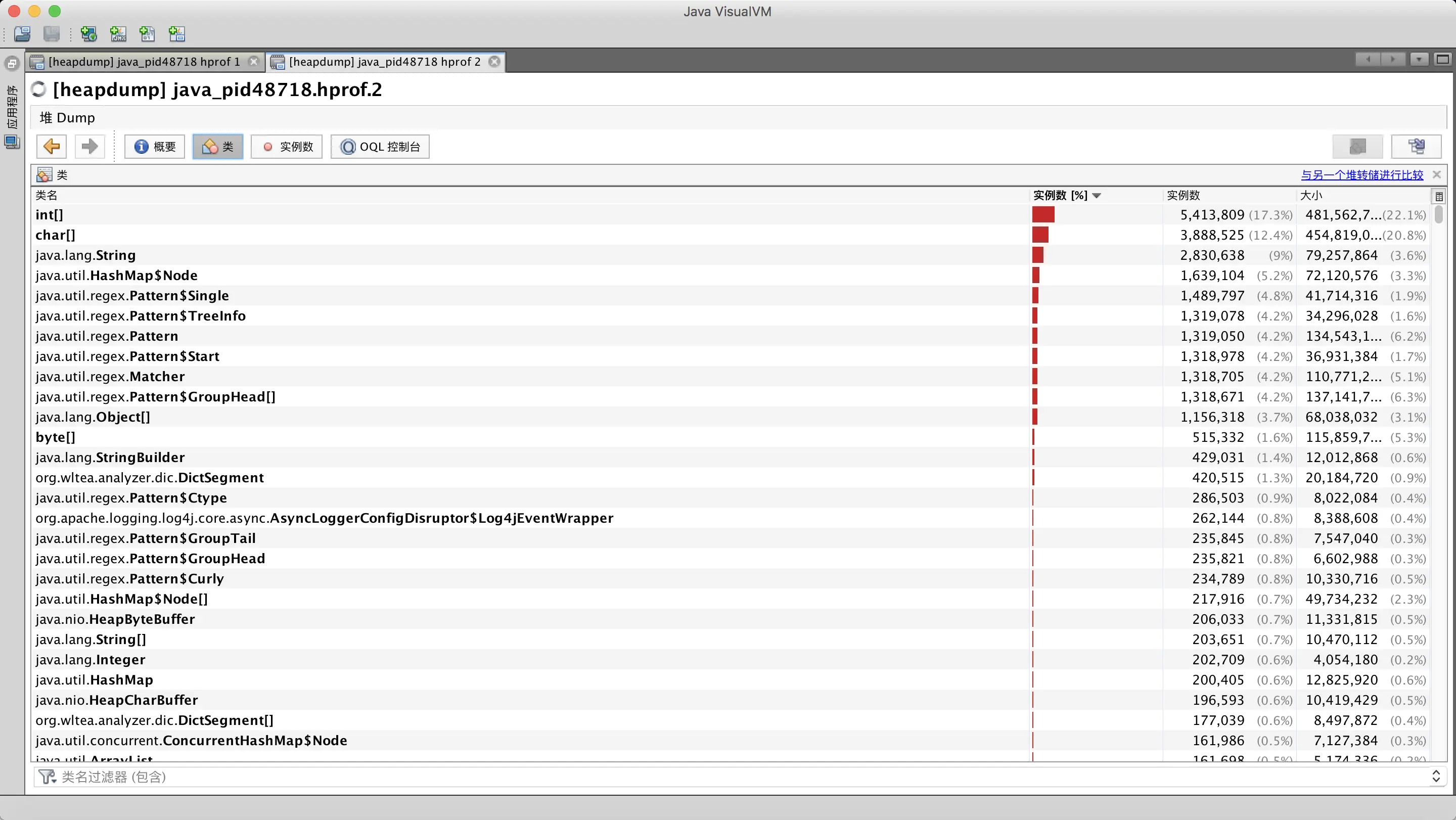Open the OQL 控制台 console button
The height and width of the screenshot is (820, 1456).
[x=380, y=147]
